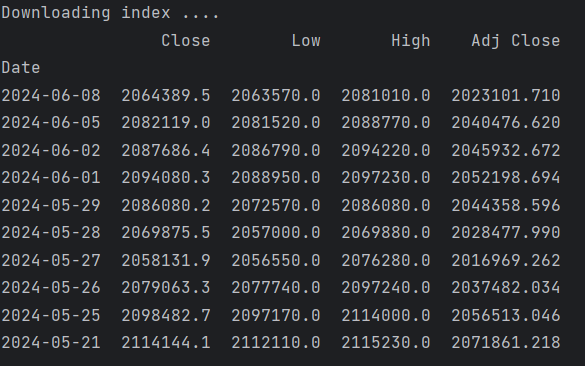Click the Close value 2058131.9

click(166, 260)
